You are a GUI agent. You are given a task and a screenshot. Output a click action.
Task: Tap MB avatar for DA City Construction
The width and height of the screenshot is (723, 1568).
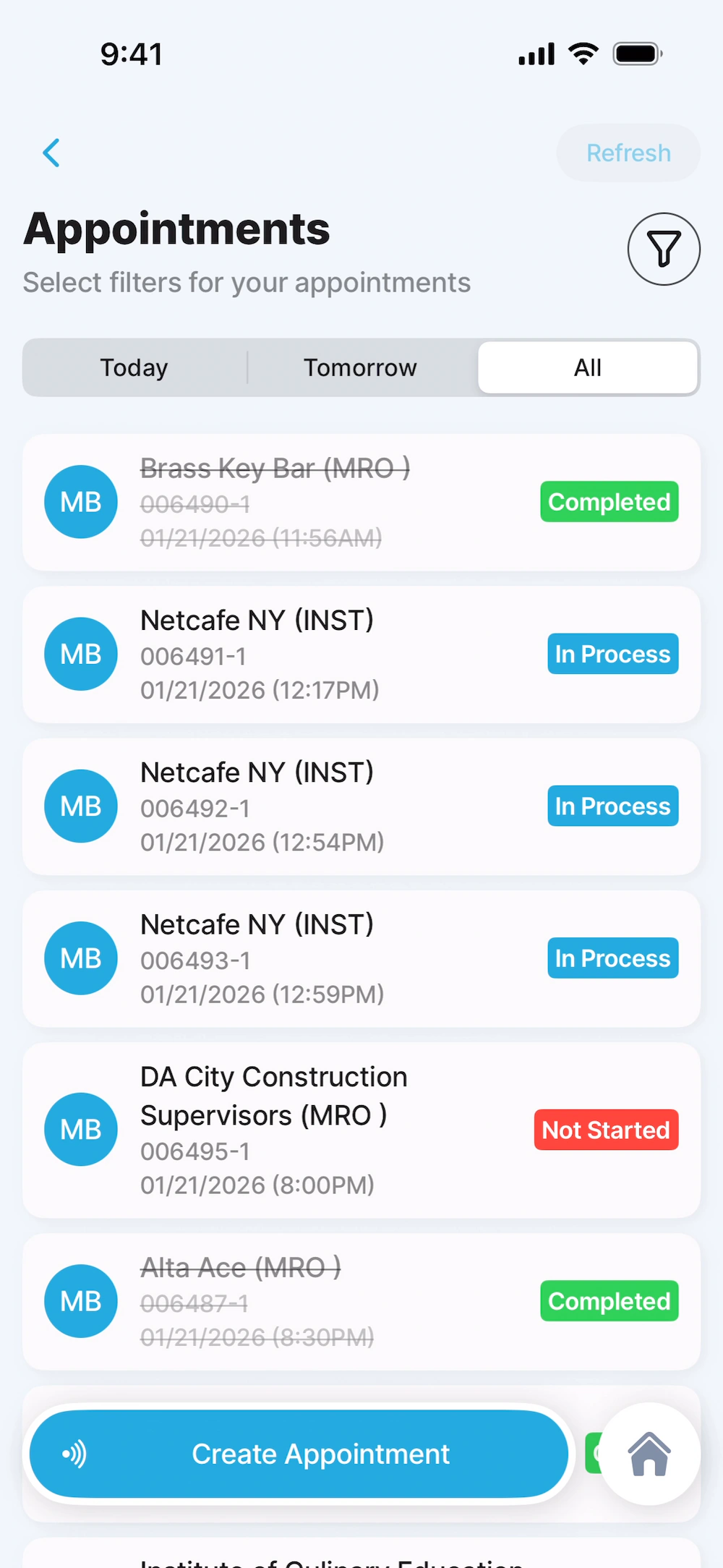click(x=81, y=1129)
